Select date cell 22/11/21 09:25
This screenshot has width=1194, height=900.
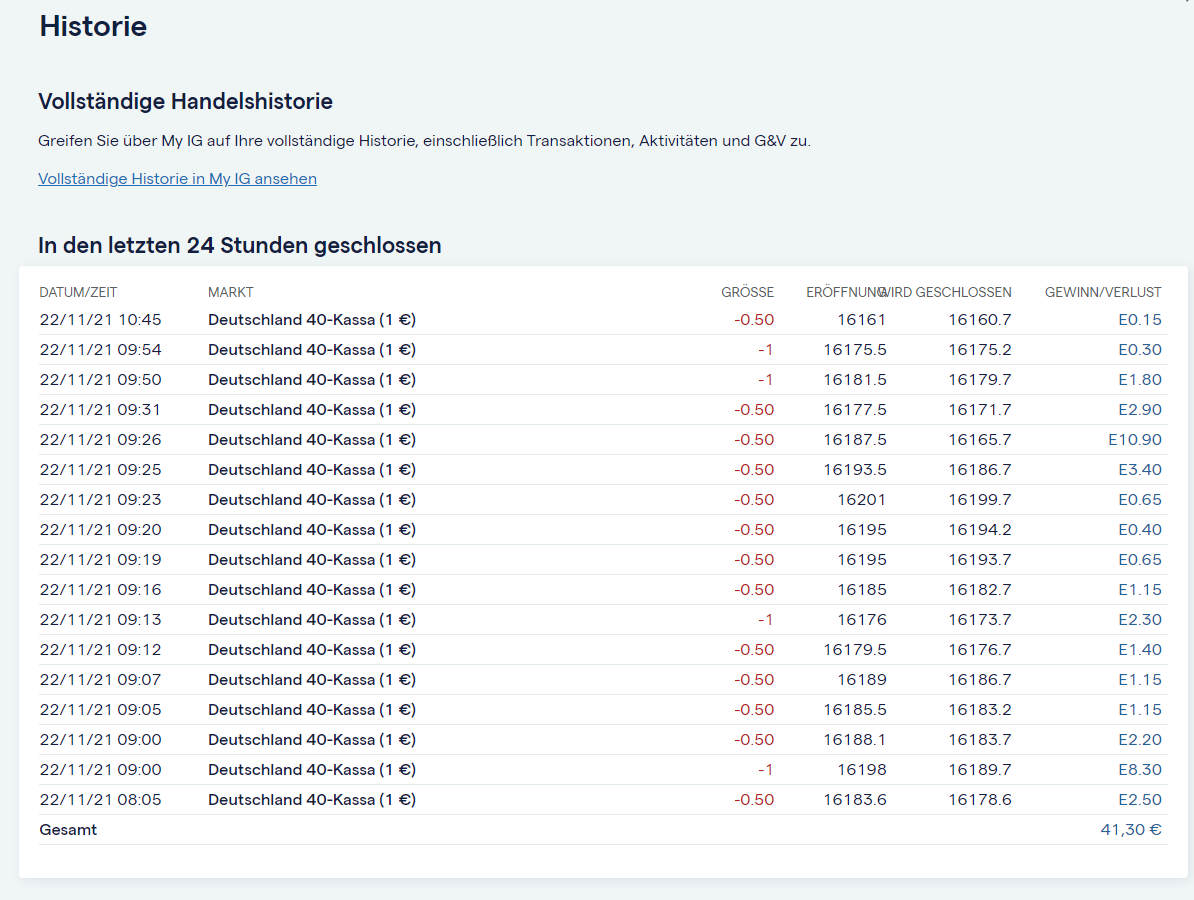[x=101, y=470]
